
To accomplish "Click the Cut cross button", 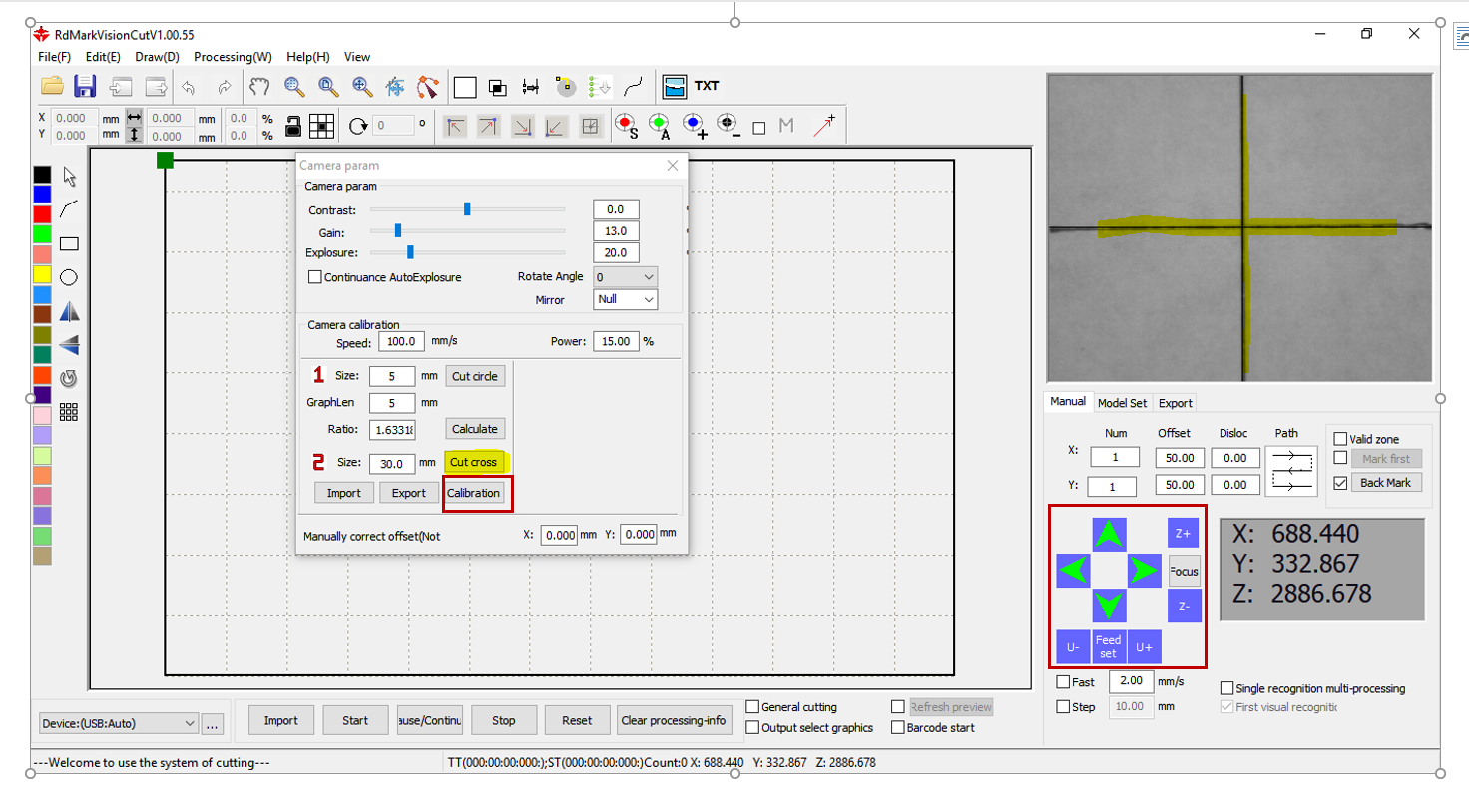I will (474, 462).
